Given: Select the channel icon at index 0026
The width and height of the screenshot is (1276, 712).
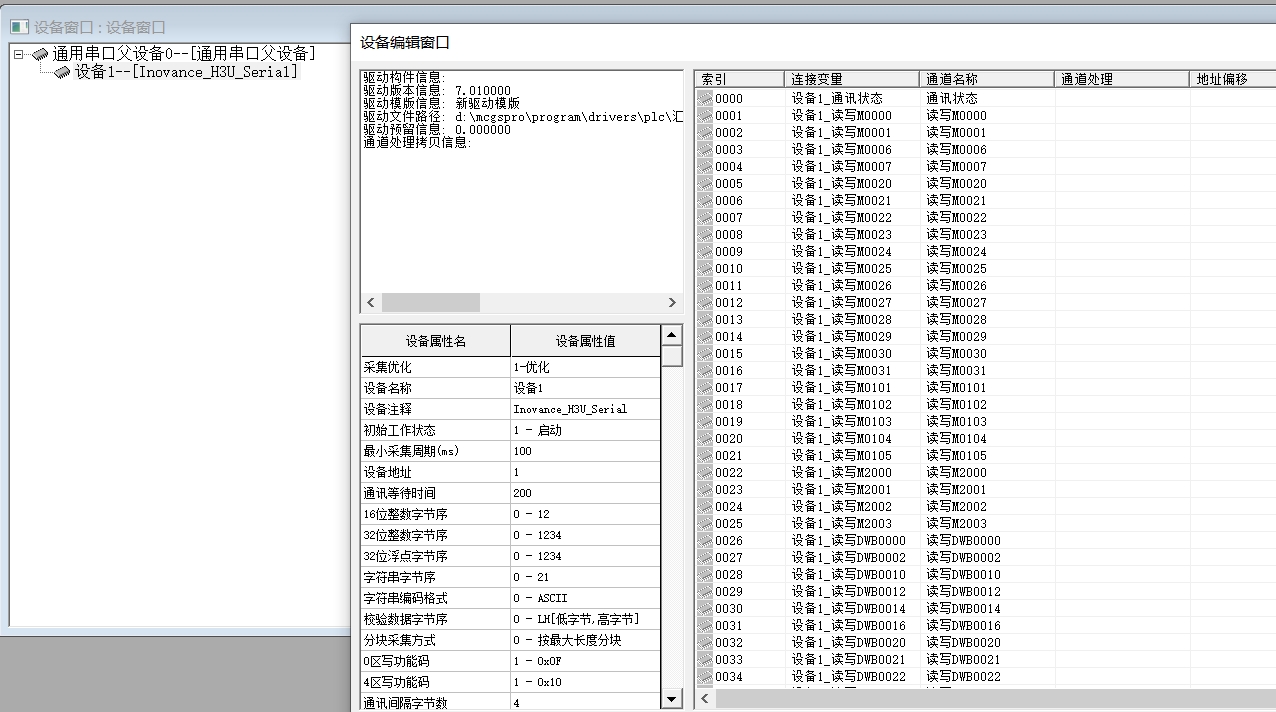Looking at the screenshot, I should point(705,541).
